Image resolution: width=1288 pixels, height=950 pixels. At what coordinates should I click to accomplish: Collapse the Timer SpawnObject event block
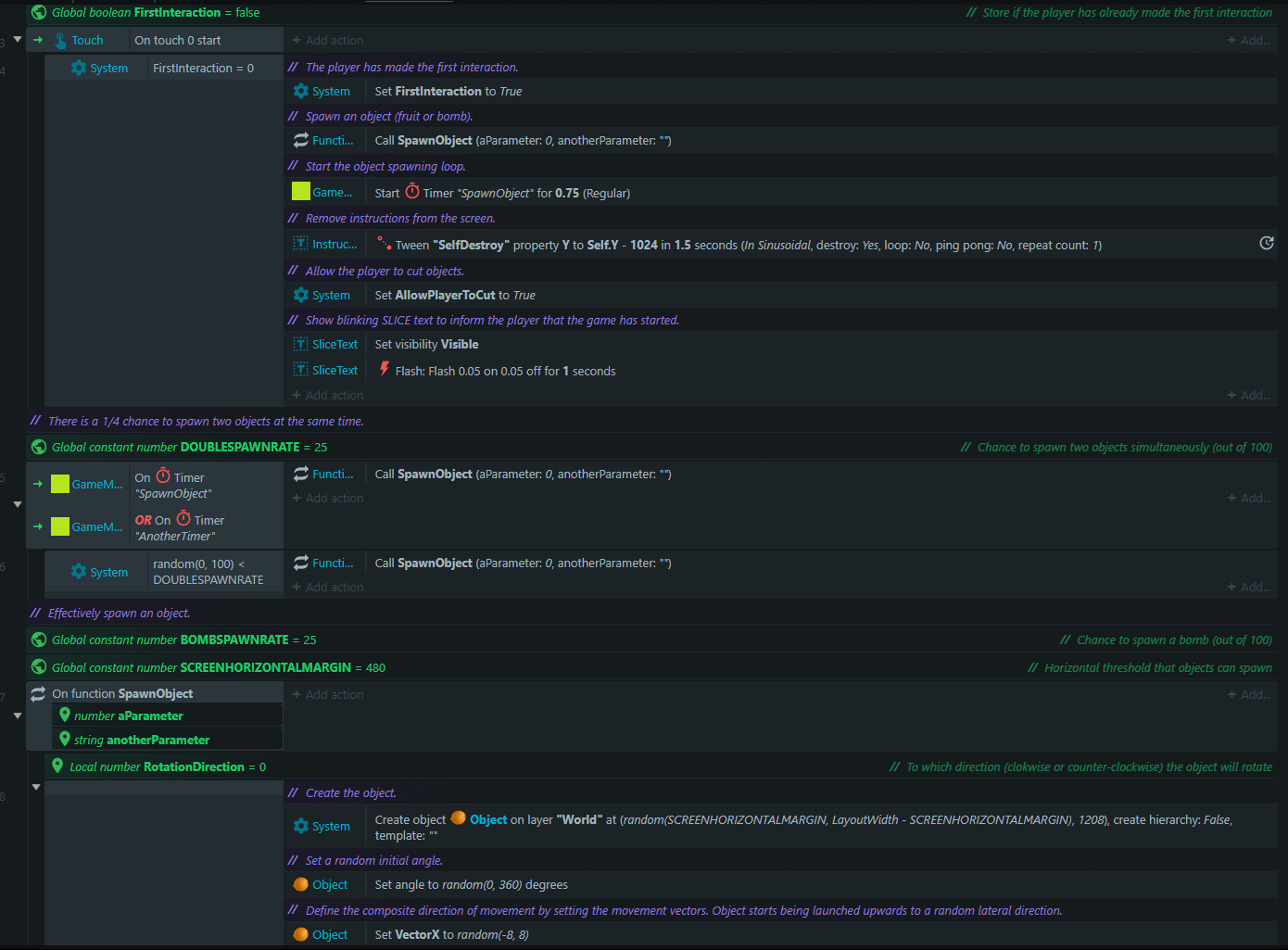click(x=18, y=504)
